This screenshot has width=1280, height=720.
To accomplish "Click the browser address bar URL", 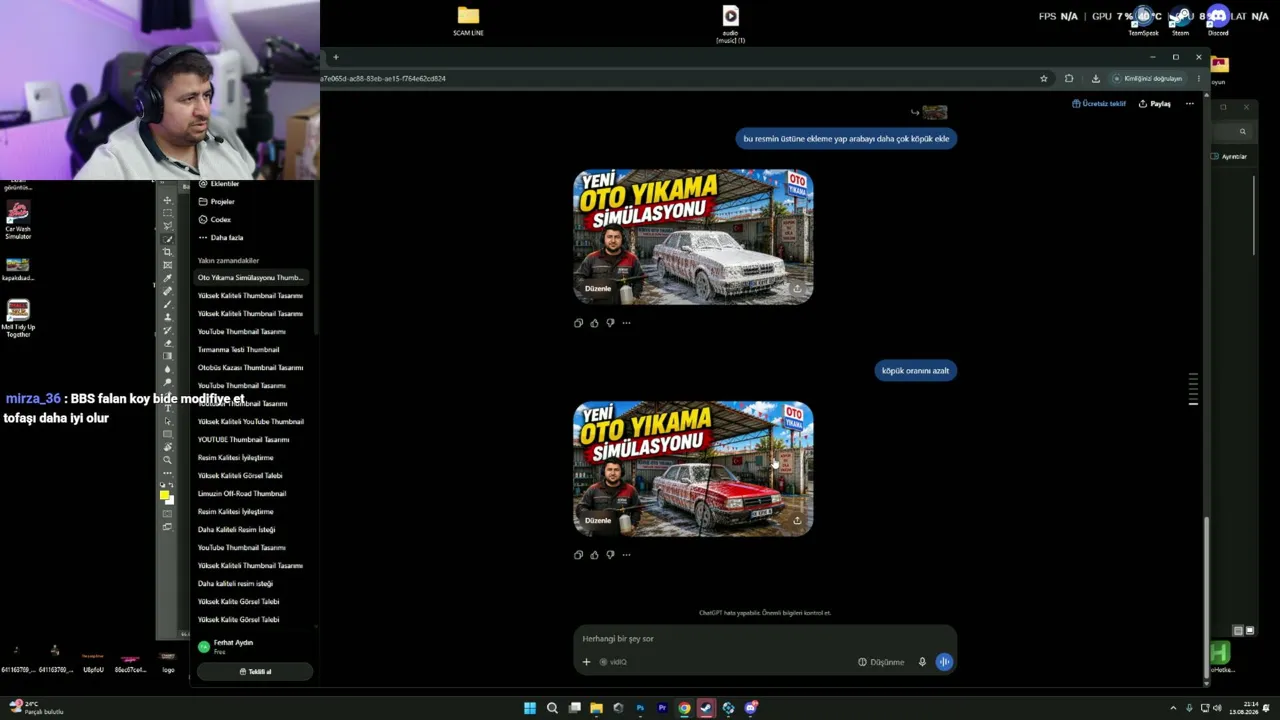I will [383, 79].
